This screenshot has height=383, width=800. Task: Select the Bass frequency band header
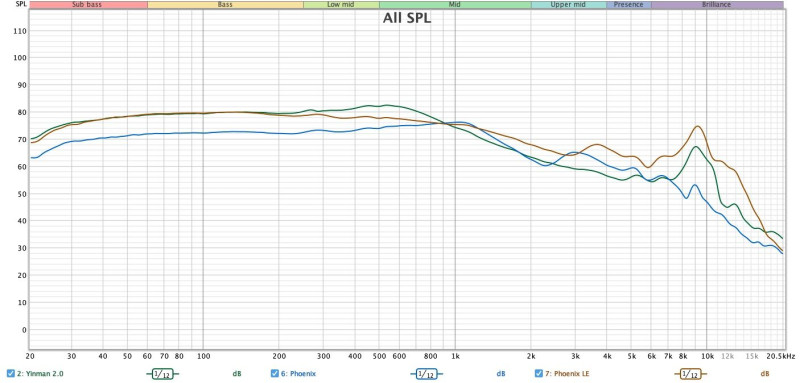pyautogui.click(x=225, y=5)
